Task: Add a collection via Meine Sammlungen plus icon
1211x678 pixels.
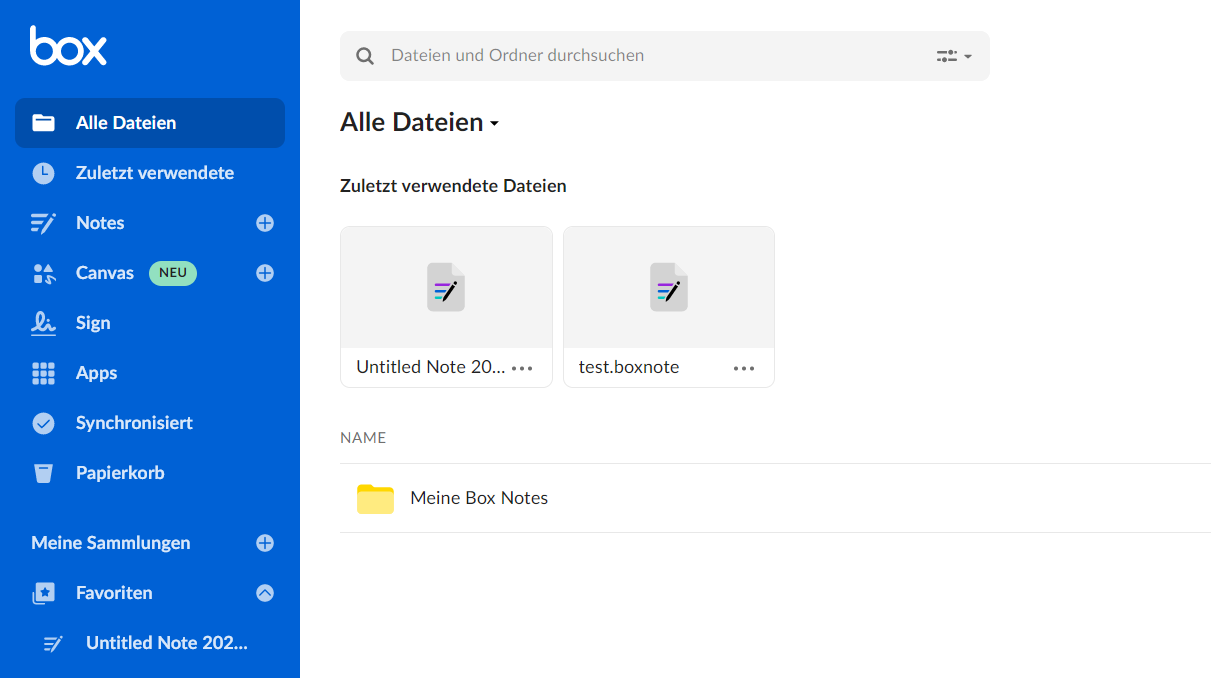Action: point(265,543)
